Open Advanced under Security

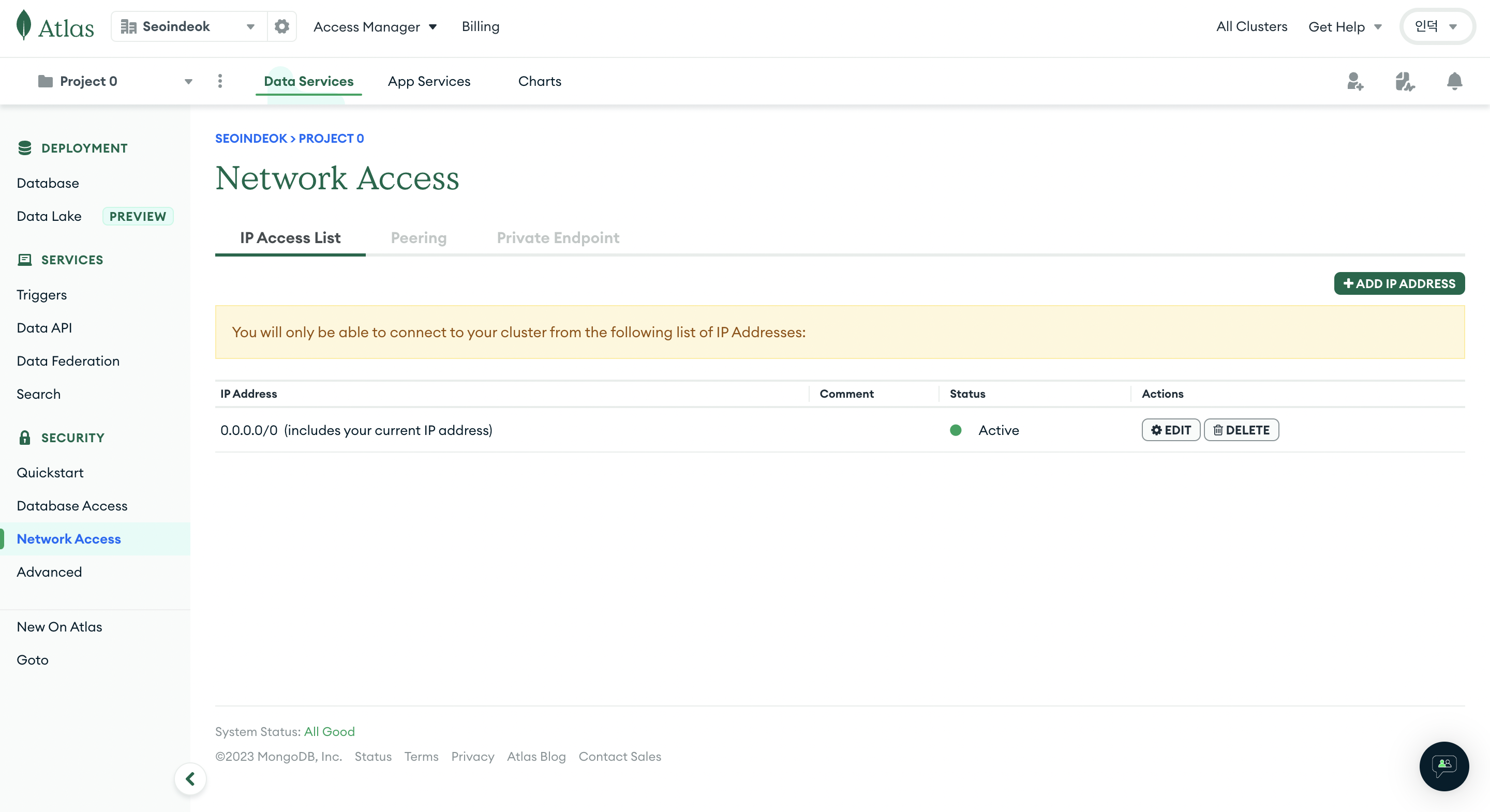49,572
